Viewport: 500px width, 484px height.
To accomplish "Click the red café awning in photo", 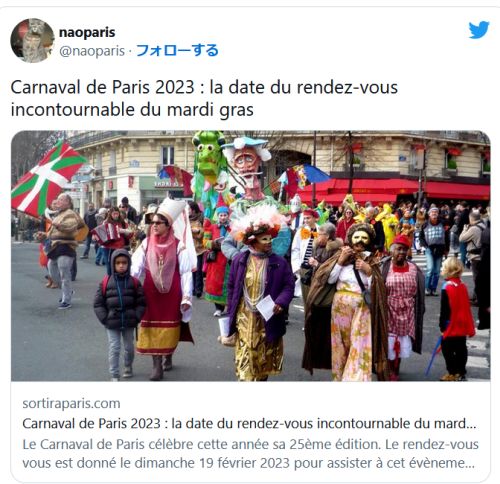I will coord(393,191).
